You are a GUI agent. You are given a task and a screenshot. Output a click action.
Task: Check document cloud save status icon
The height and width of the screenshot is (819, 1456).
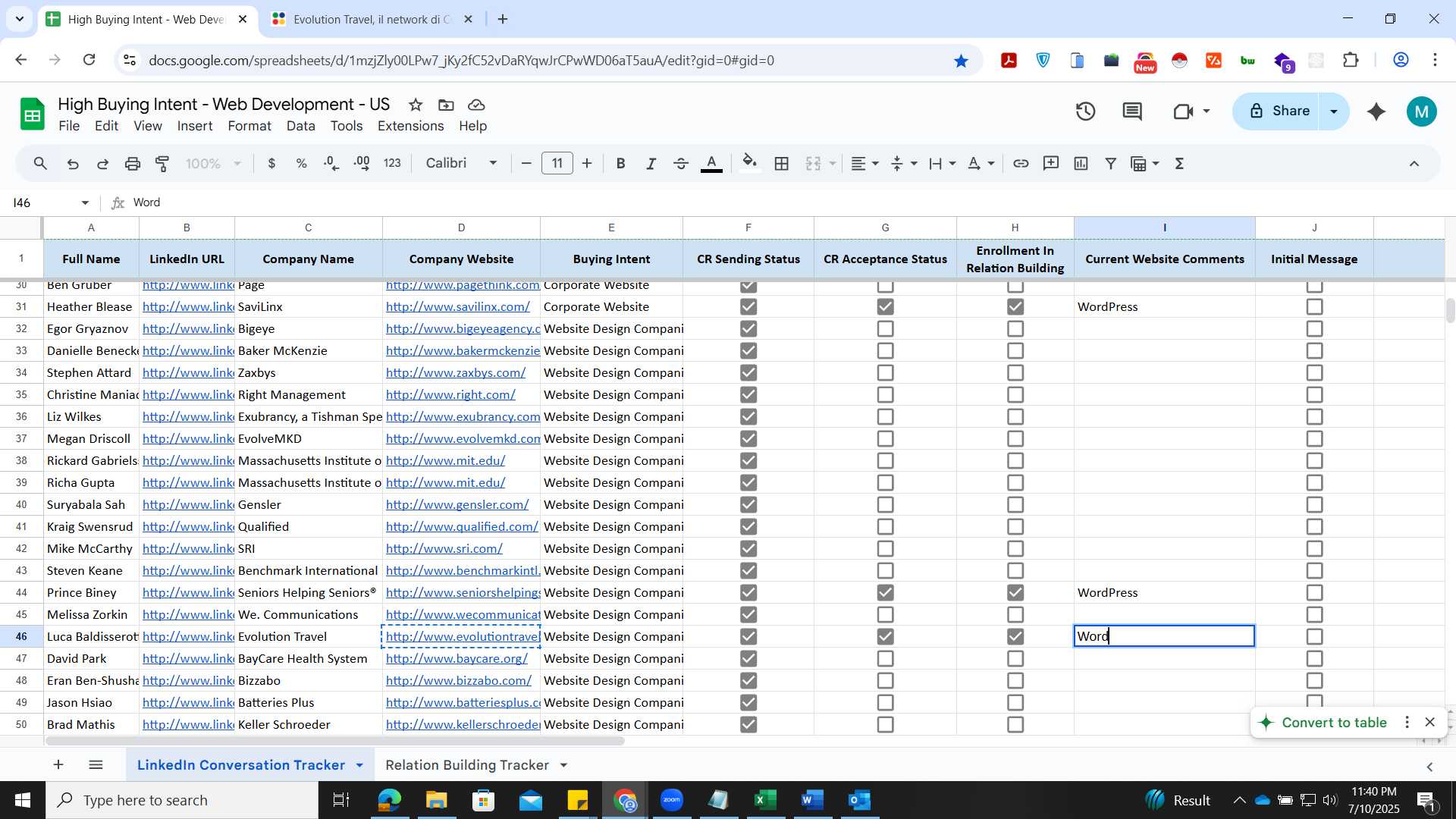(476, 105)
